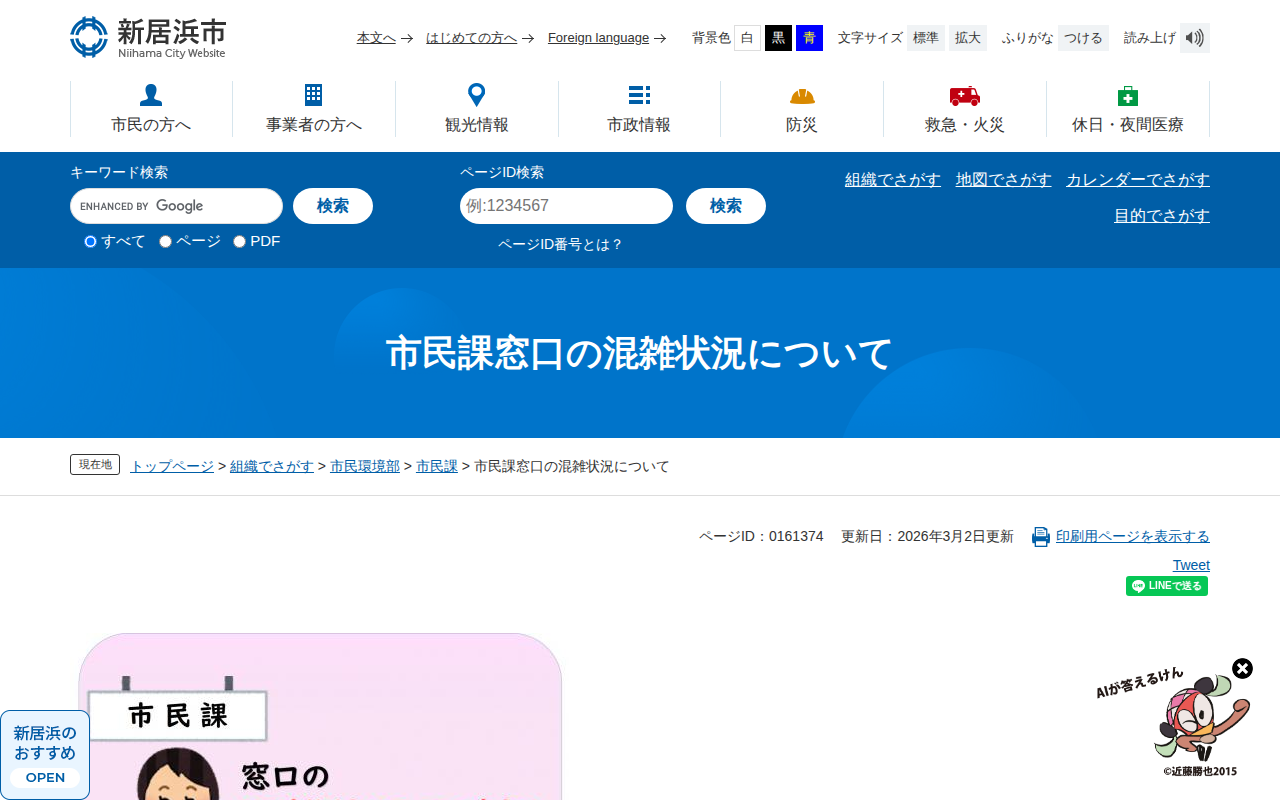Go to 組織でさがす in breadcrumb
1280x800 pixels.
pyautogui.click(x=272, y=466)
